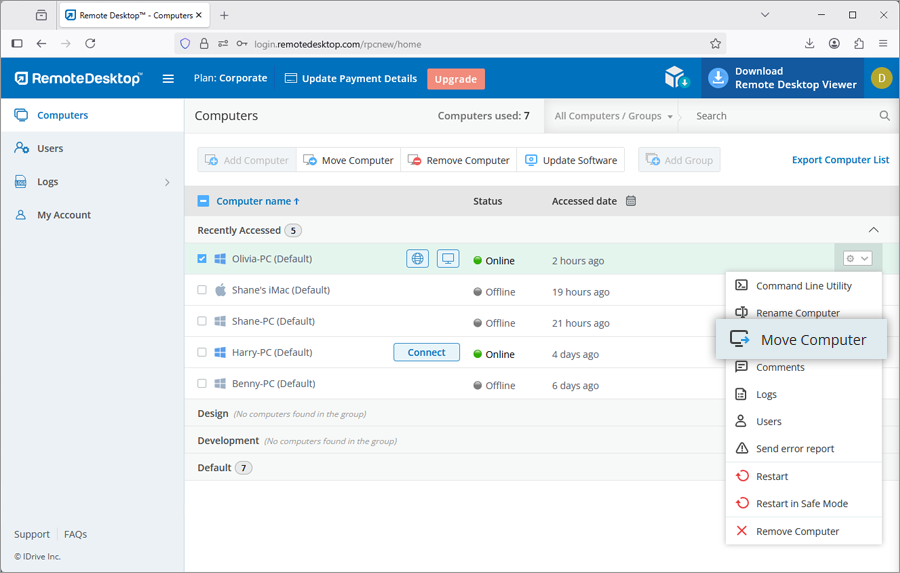Open the FAQs link
Viewport: 900px width, 573px height.
pyautogui.click(x=75, y=534)
